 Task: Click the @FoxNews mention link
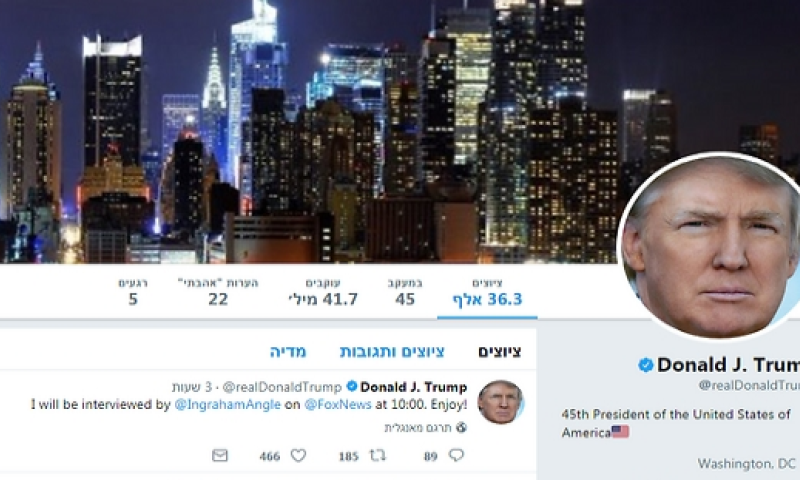pos(338,405)
